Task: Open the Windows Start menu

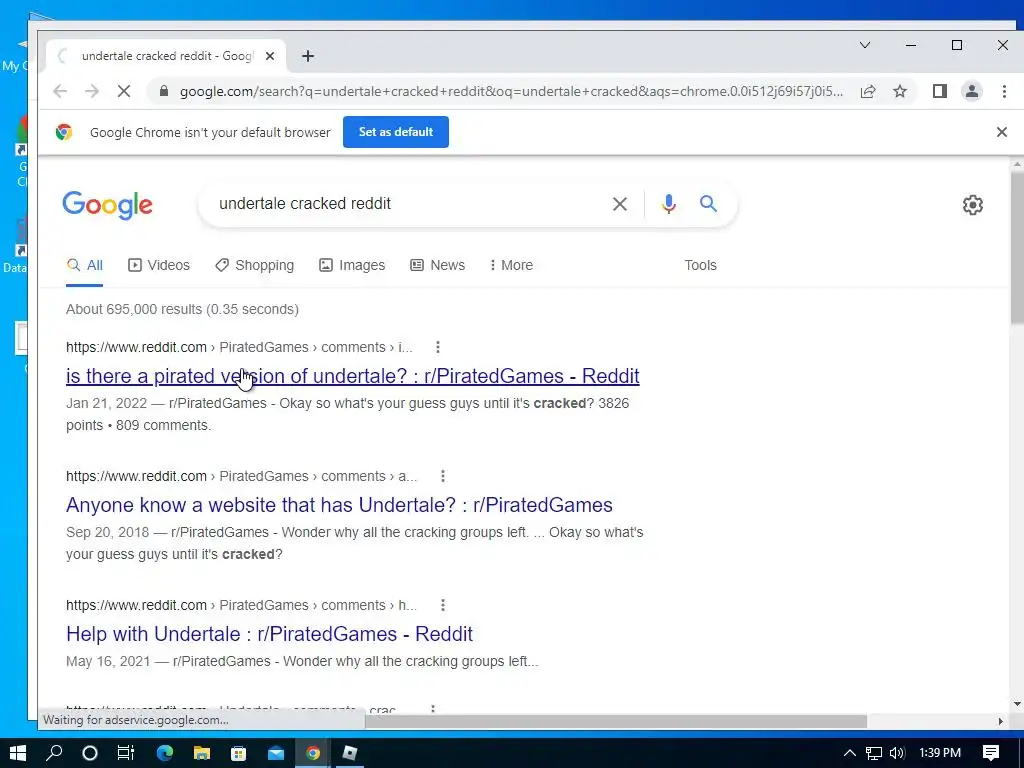Action: pyautogui.click(x=18, y=753)
